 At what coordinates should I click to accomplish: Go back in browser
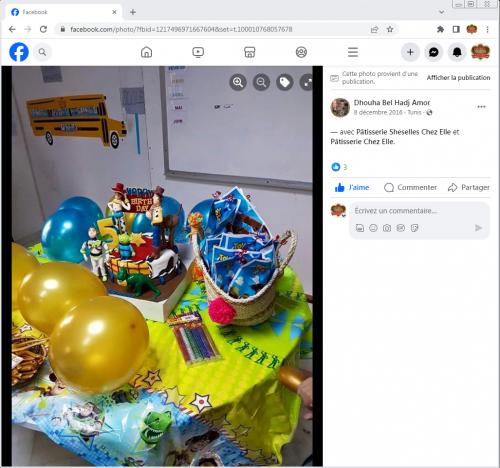12,29
